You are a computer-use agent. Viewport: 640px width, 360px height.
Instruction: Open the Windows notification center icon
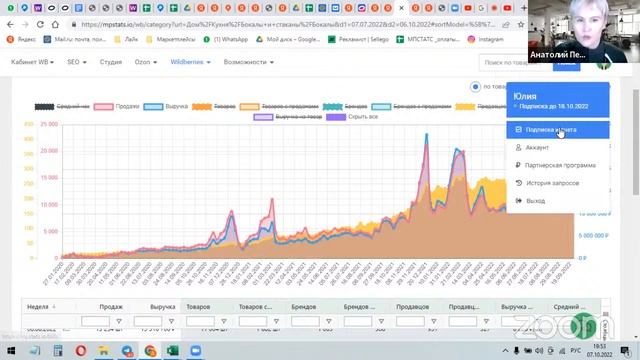click(625, 351)
